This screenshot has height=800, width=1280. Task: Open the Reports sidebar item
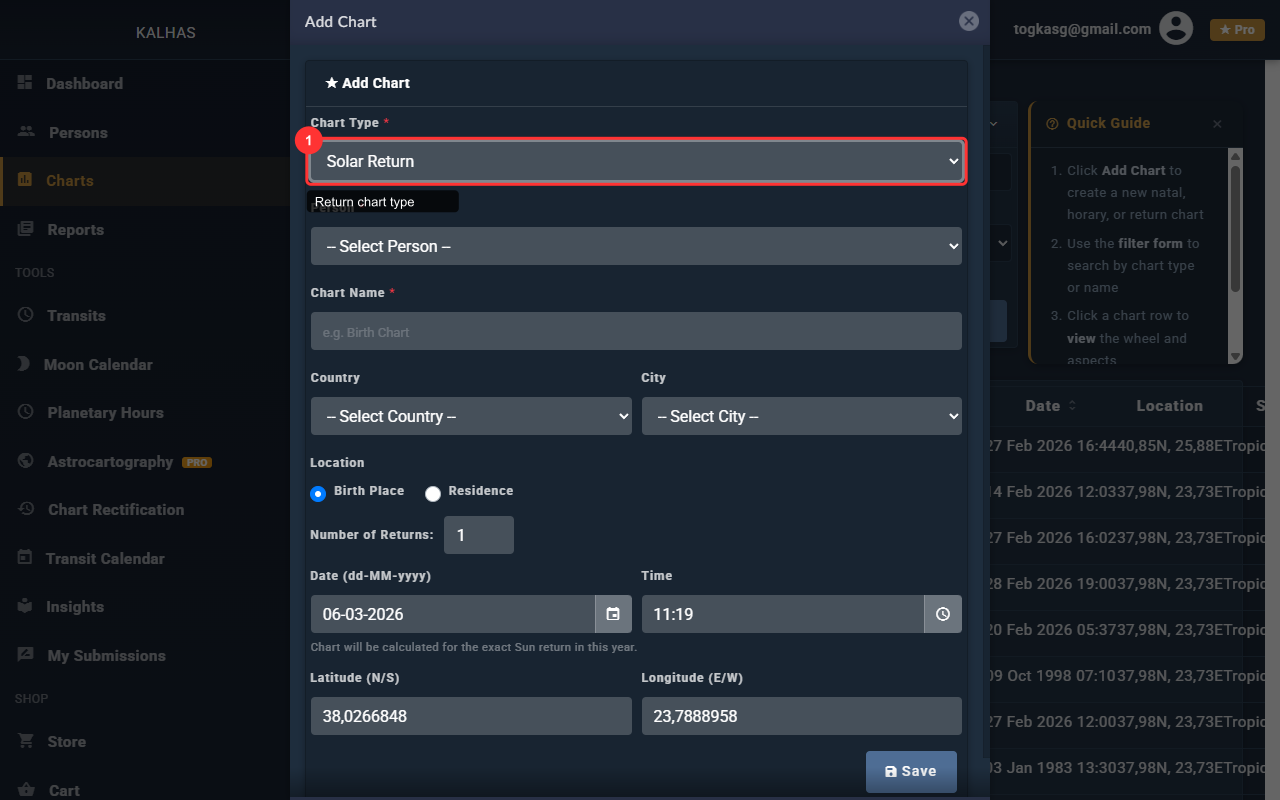[75, 230]
